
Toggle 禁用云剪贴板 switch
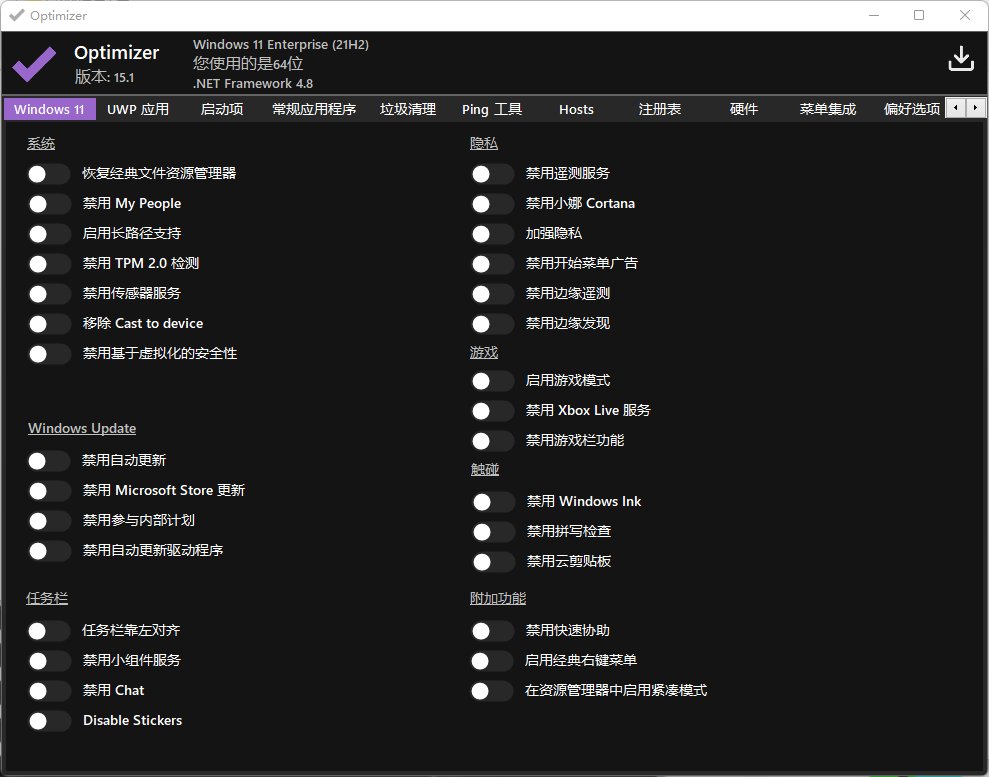(x=493, y=562)
